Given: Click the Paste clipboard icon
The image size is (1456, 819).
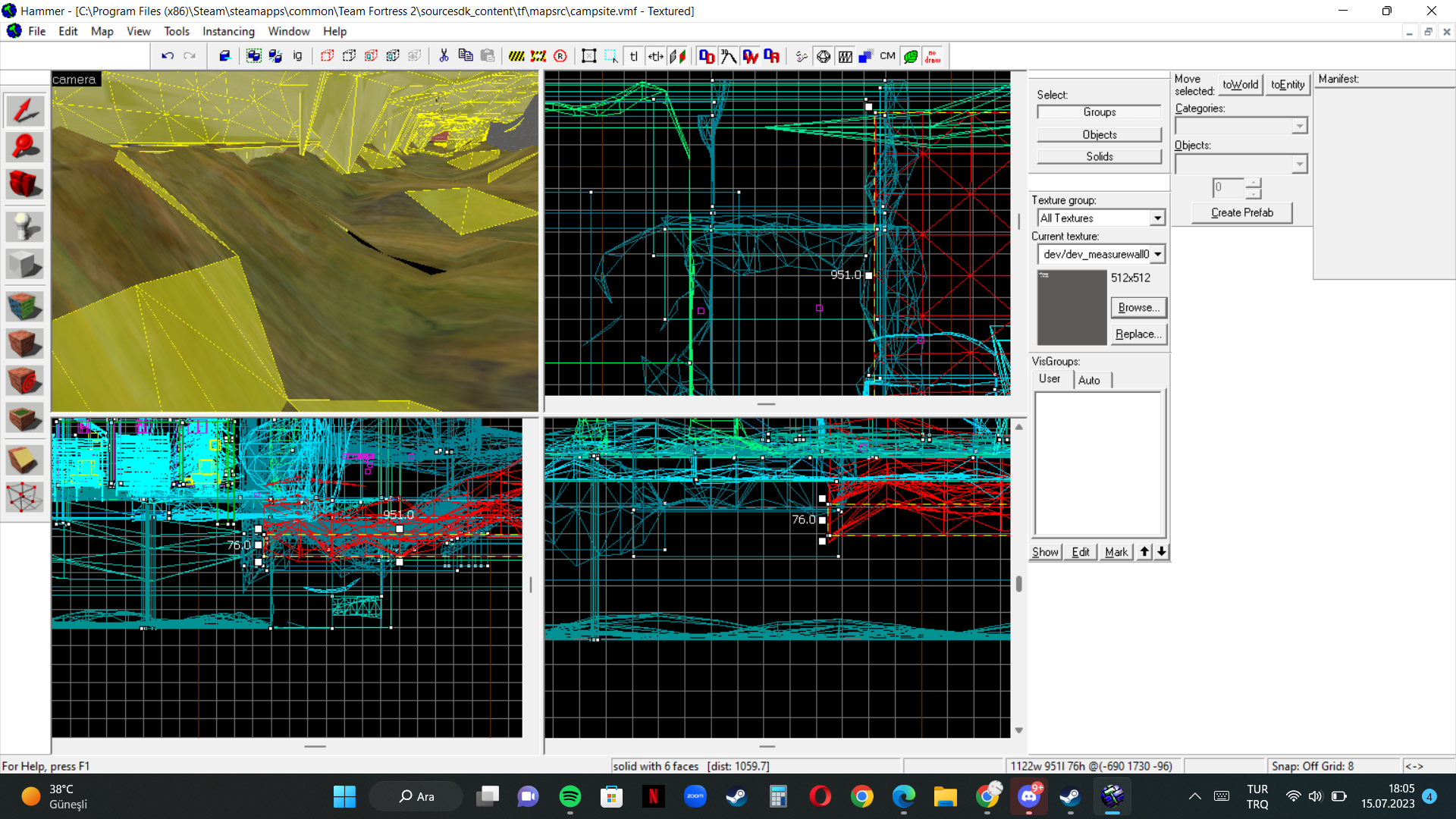Looking at the screenshot, I should 488,56.
